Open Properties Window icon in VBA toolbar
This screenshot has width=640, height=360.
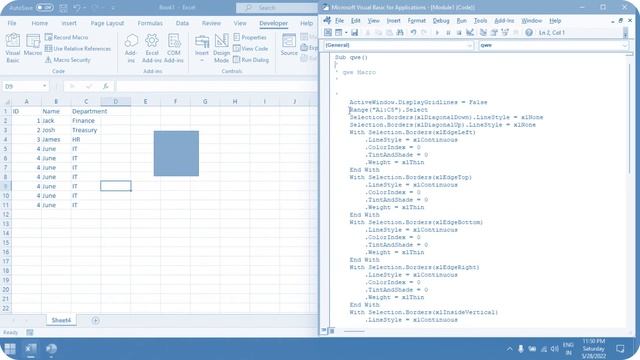point(494,33)
